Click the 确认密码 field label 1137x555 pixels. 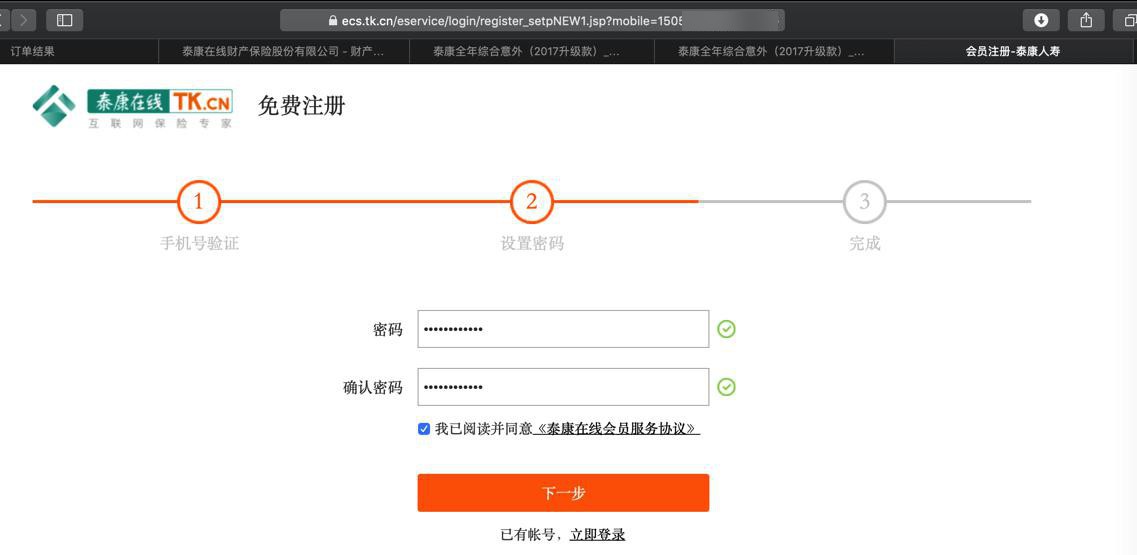click(373, 387)
